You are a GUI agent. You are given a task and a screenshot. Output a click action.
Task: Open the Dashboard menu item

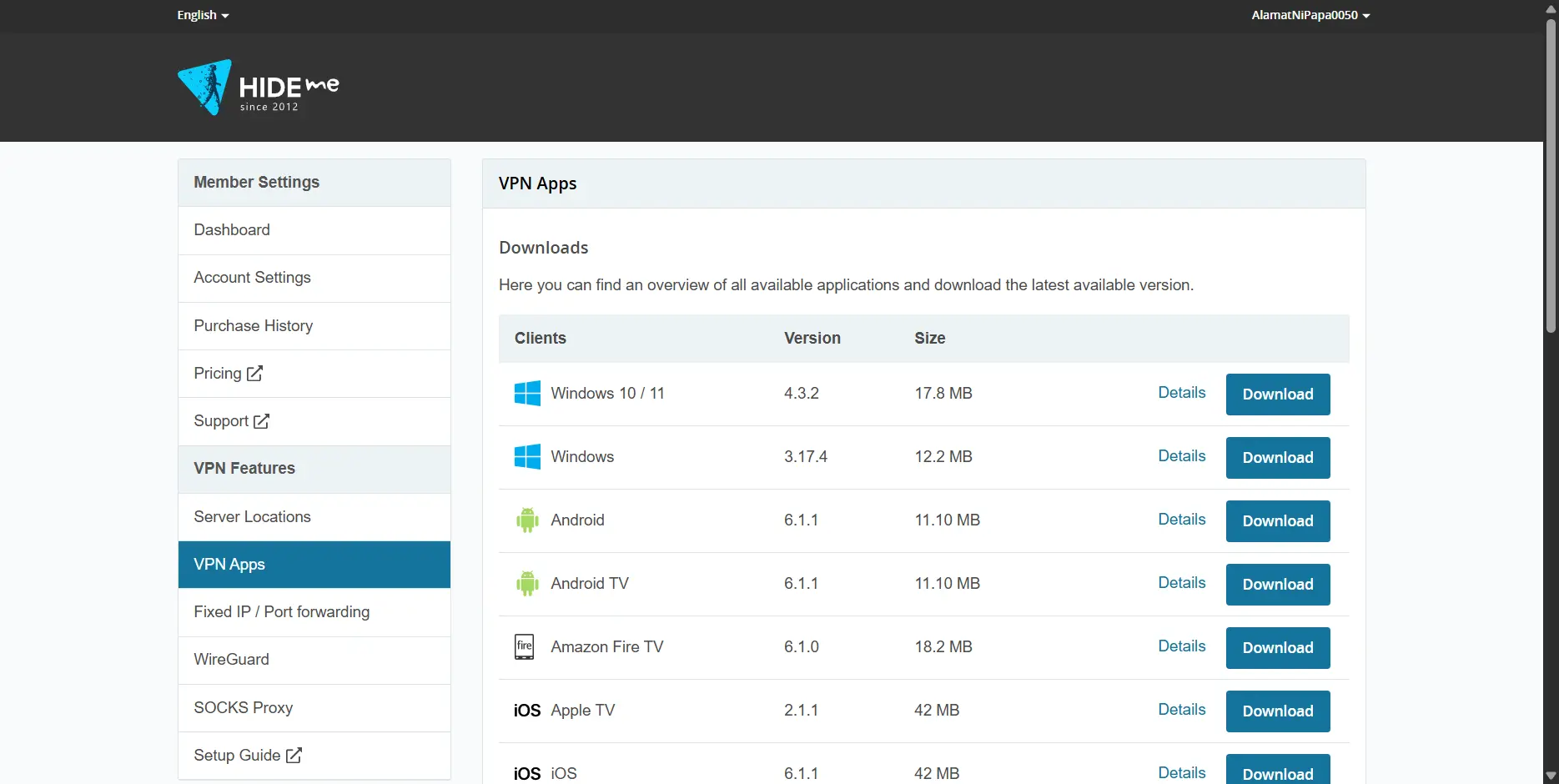[314, 230]
